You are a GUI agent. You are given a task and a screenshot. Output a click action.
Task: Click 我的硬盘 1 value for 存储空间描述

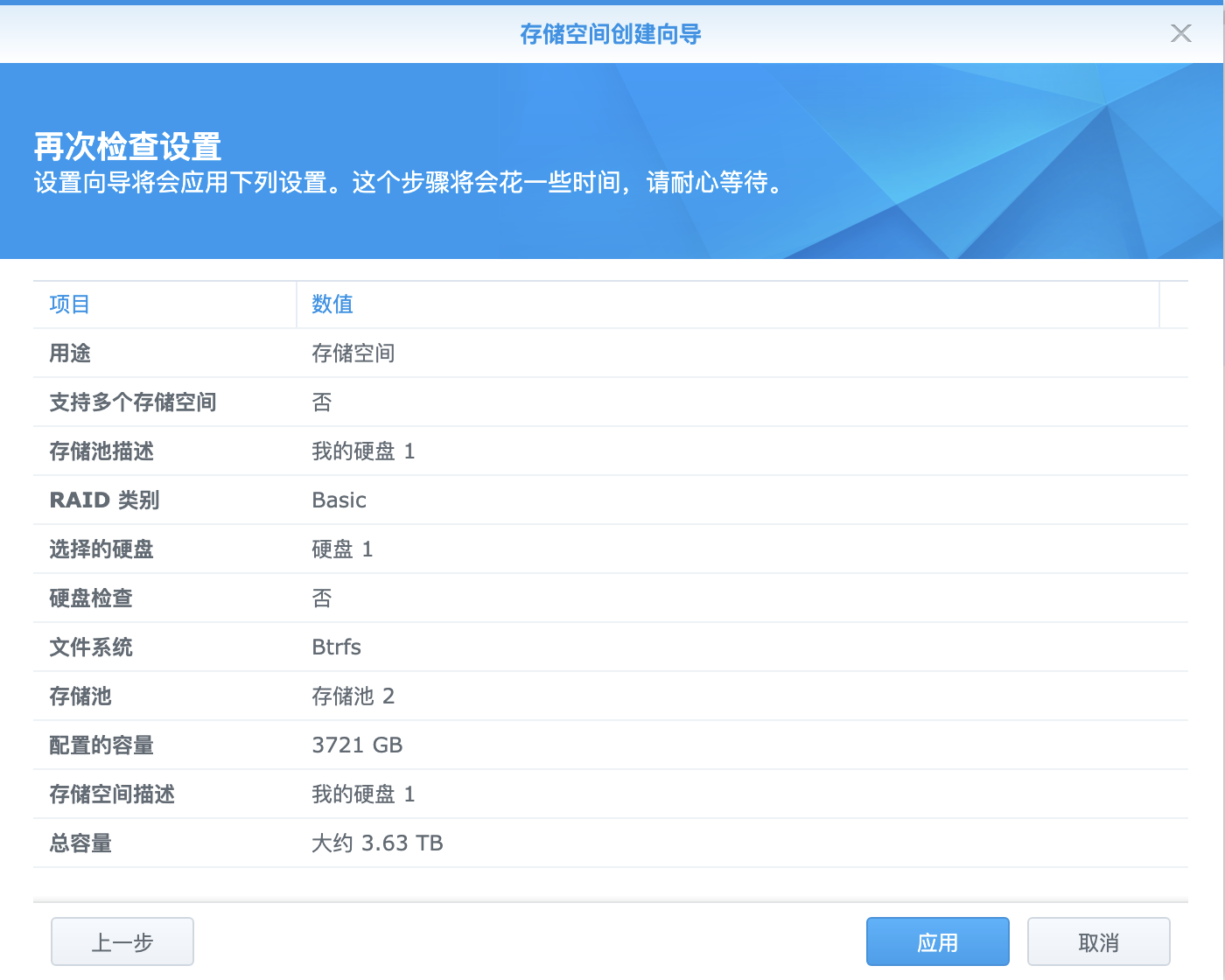pyautogui.click(x=363, y=794)
